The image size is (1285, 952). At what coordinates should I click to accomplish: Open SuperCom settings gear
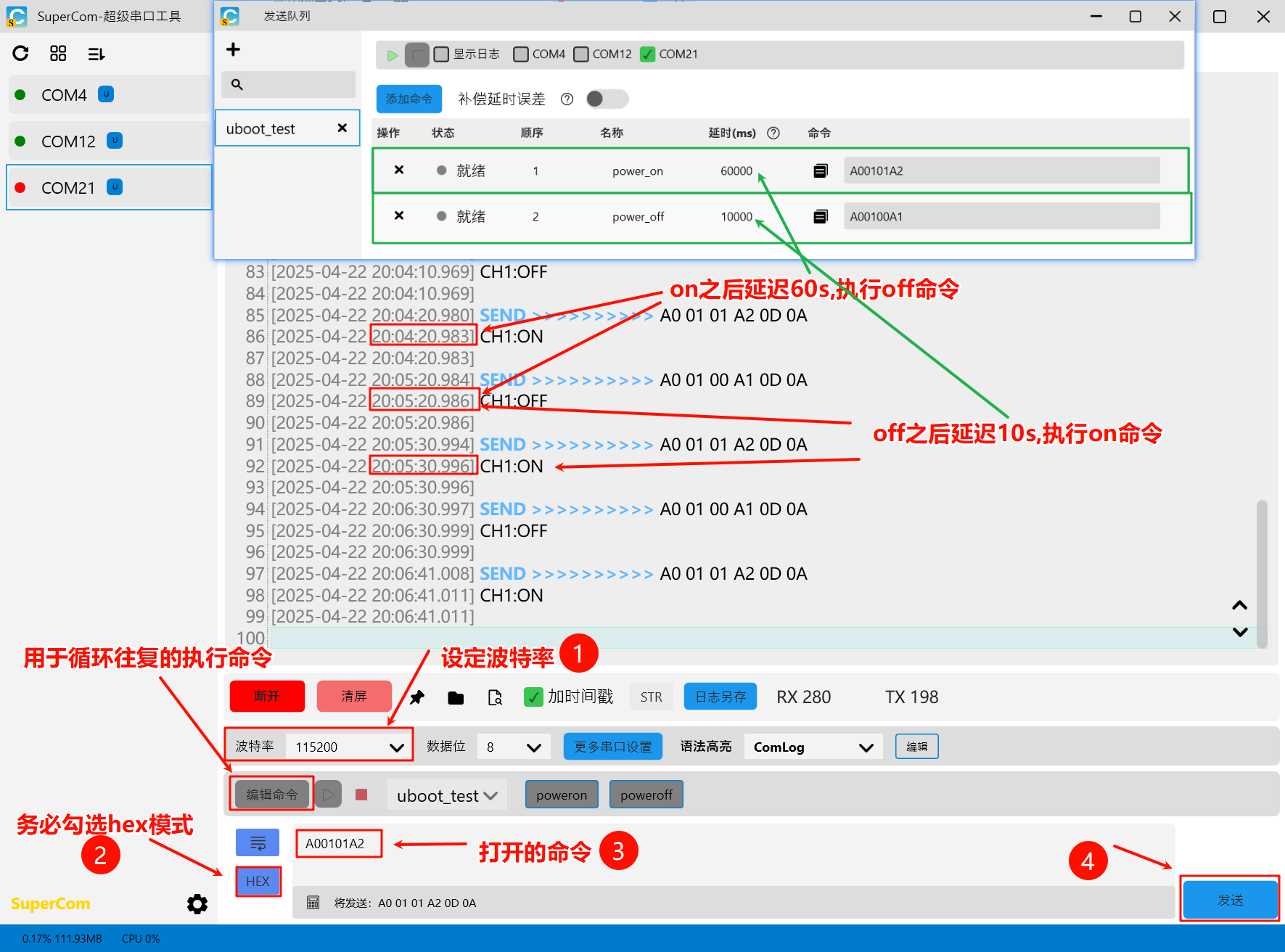(x=197, y=903)
